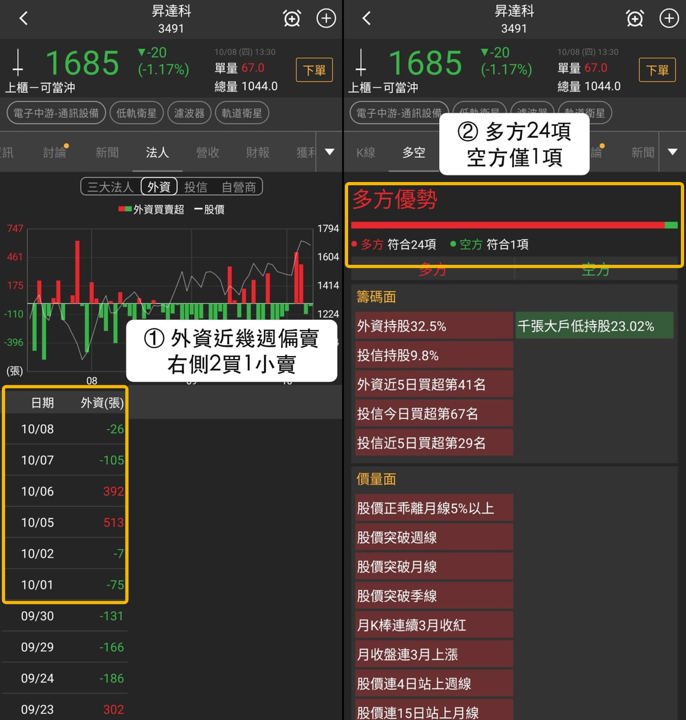Select the 10/08 row showing -26

pos(66,429)
